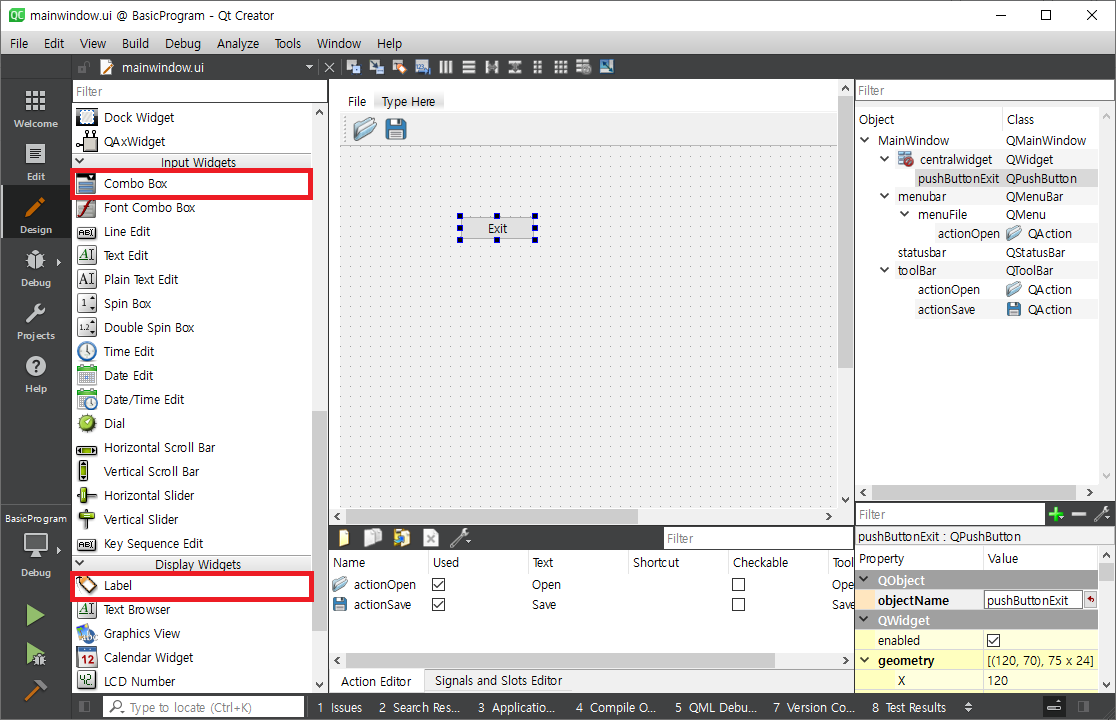This screenshot has width=1116, height=720.
Task: Toggle Checkable checkbox for actionOpen
Action: pos(738,584)
